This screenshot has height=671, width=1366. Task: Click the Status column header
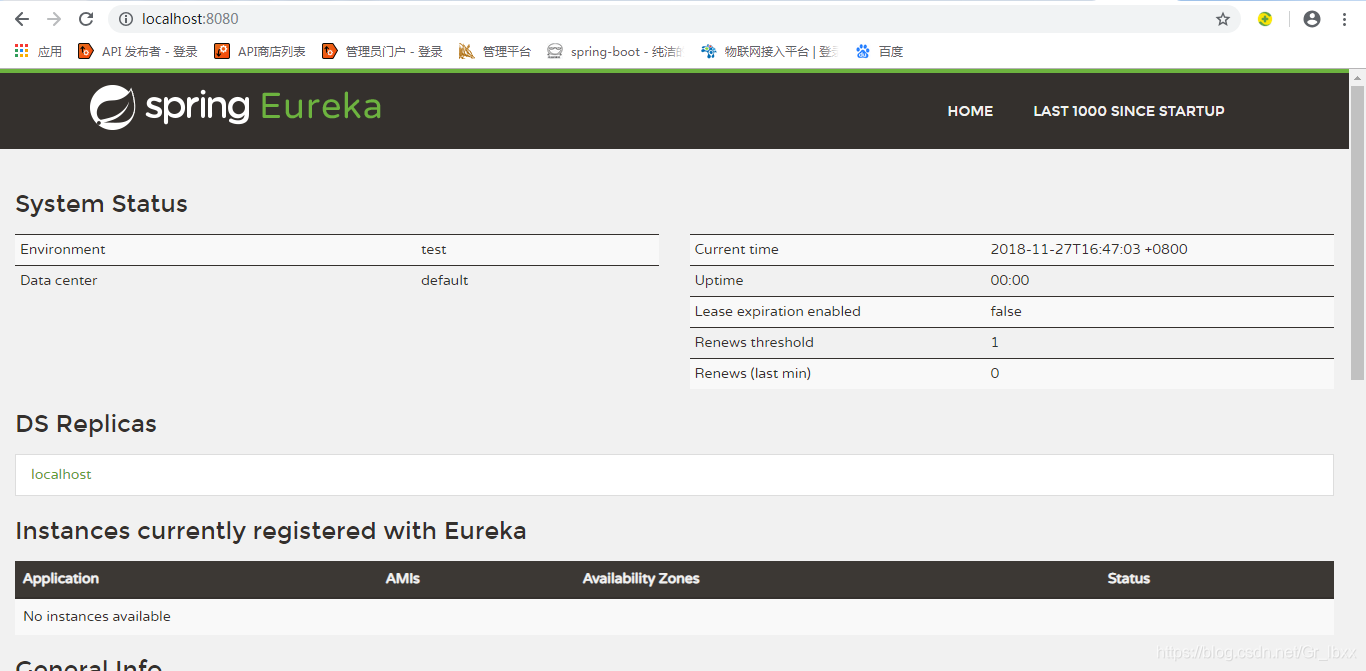point(1129,578)
